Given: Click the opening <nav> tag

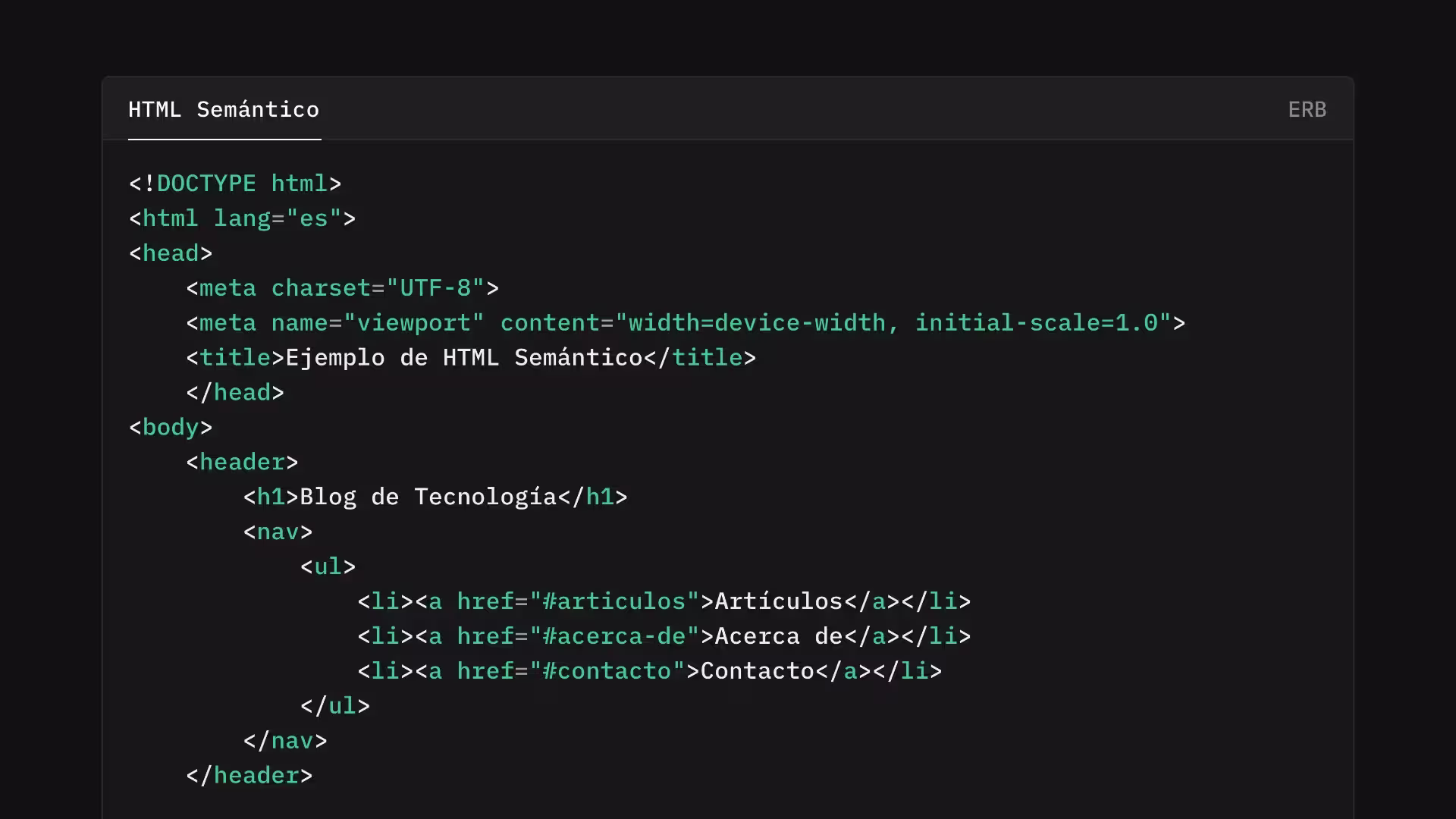Looking at the screenshot, I should pyautogui.click(x=278, y=532).
